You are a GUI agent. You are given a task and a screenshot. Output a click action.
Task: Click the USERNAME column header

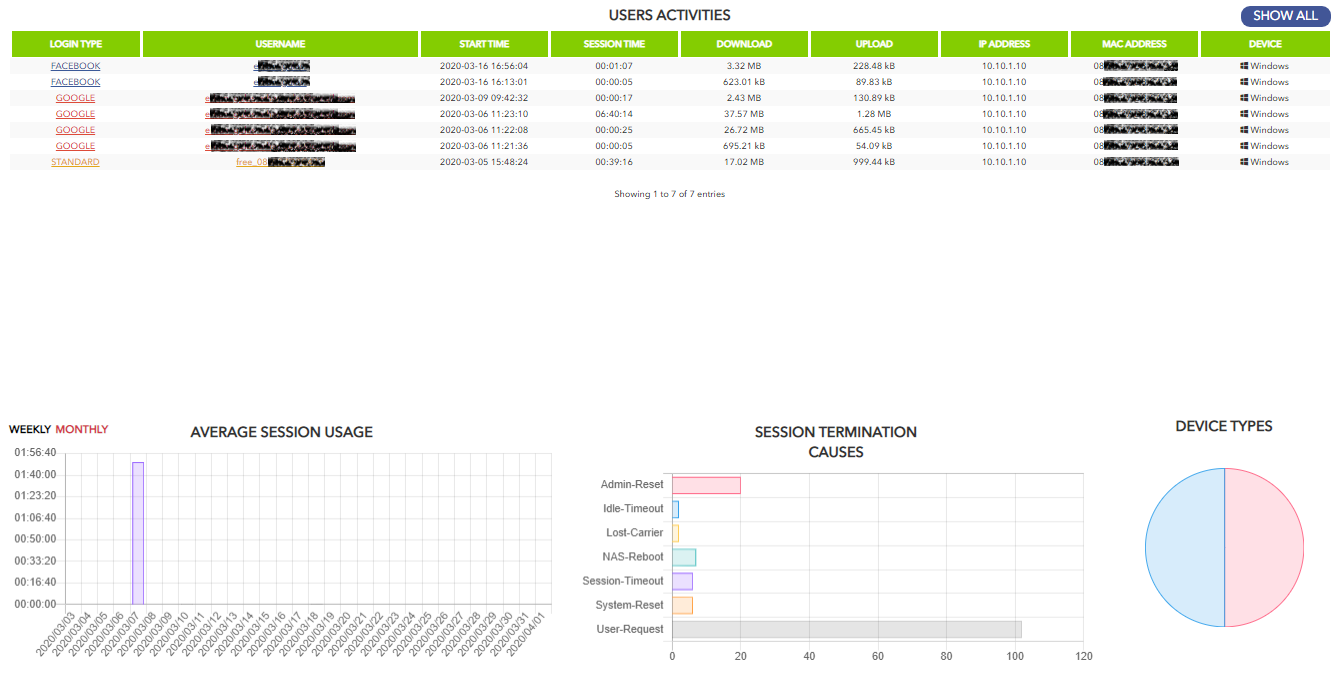pos(281,43)
